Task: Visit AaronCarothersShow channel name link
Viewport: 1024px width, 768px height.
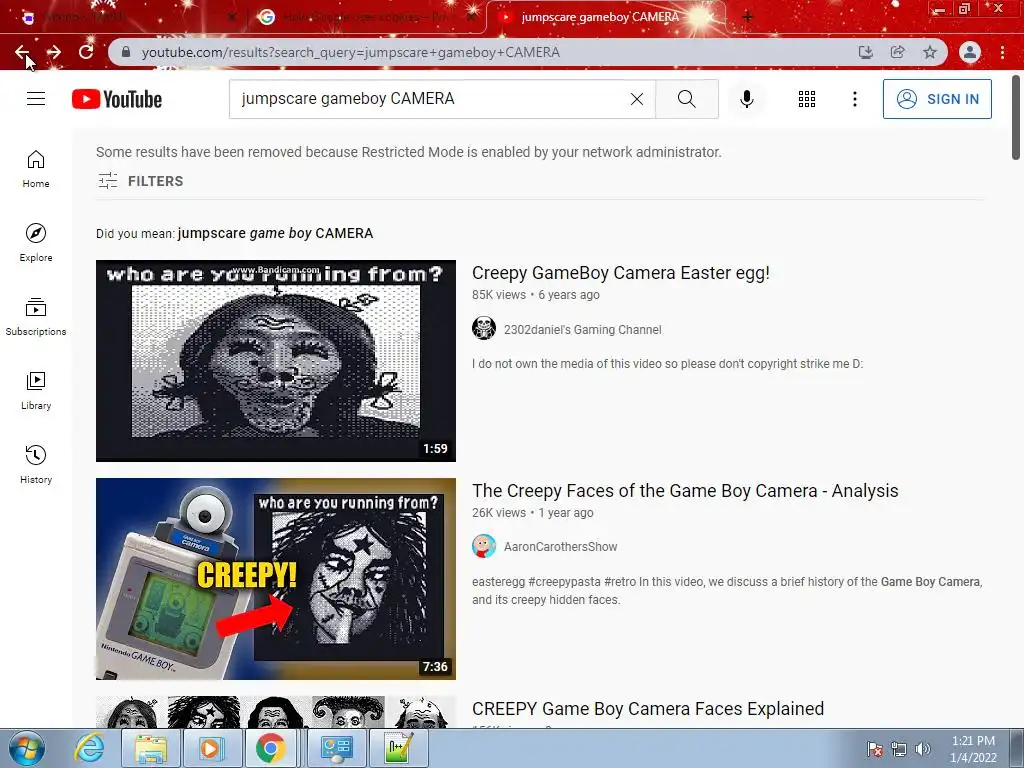Action: click(560, 547)
